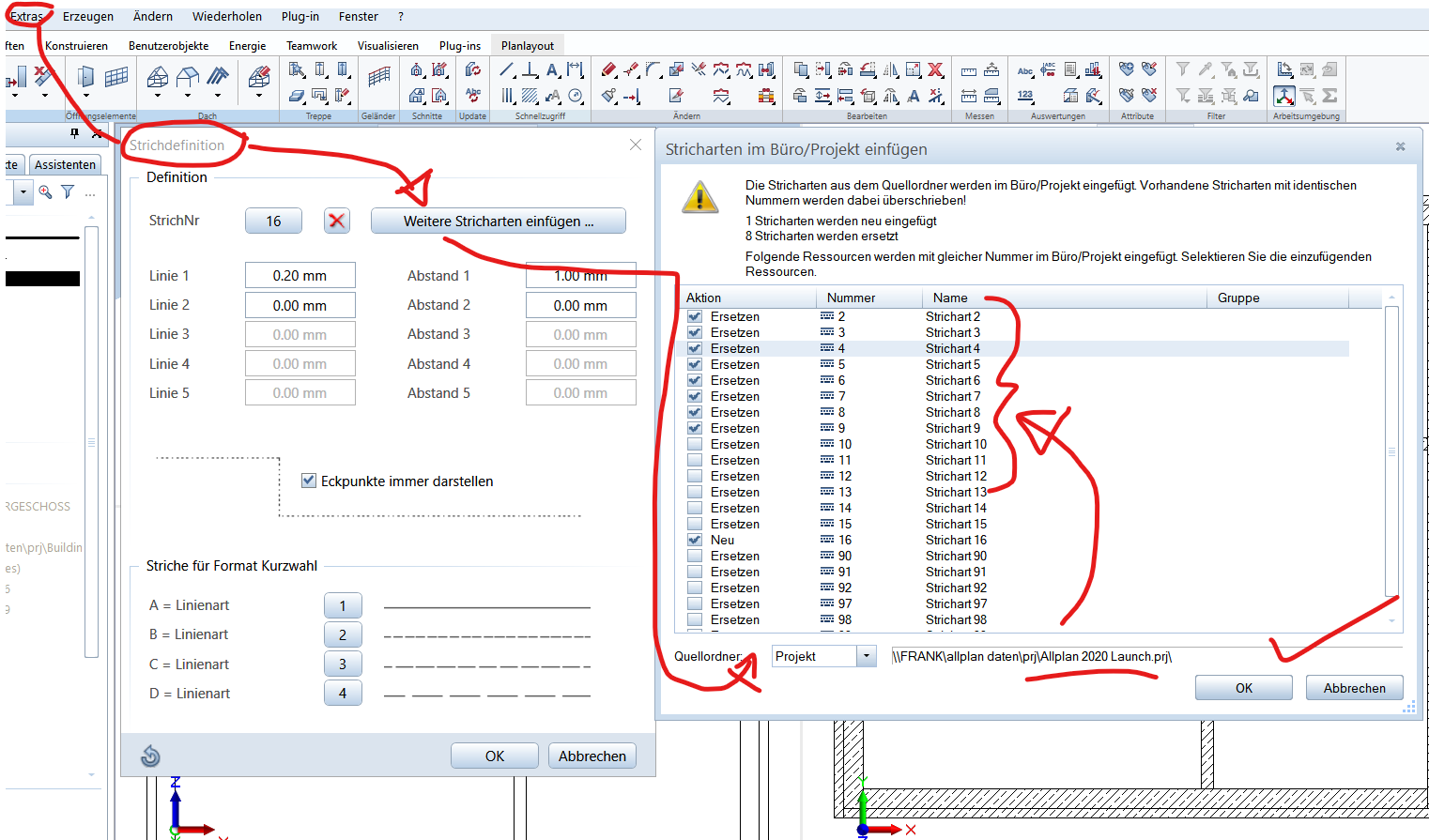Open the Extras menu

(x=26, y=16)
